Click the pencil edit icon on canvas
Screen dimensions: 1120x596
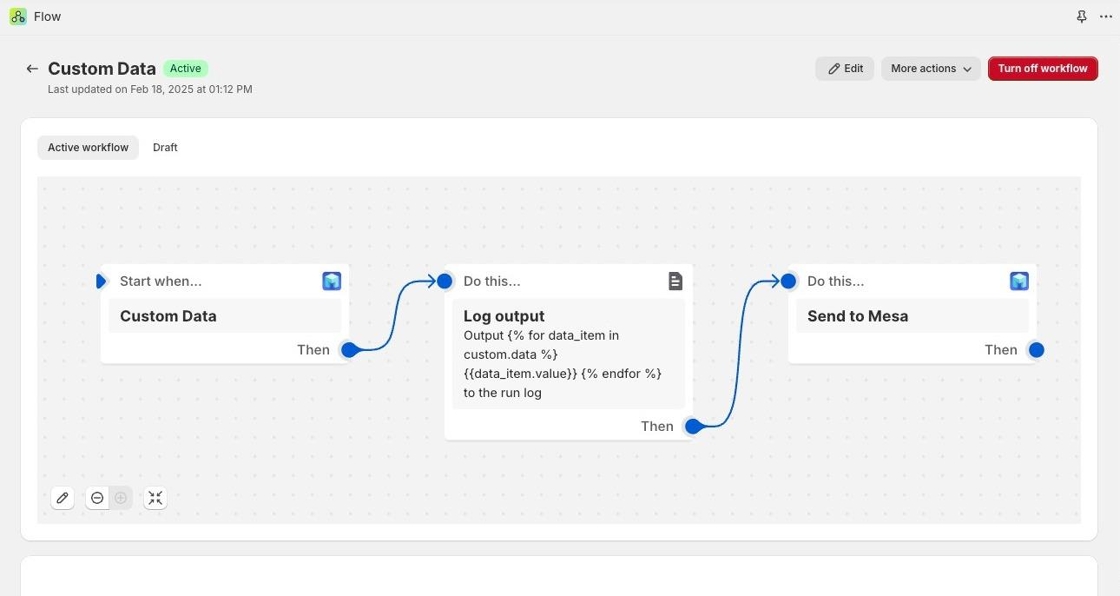tap(63, 498)
